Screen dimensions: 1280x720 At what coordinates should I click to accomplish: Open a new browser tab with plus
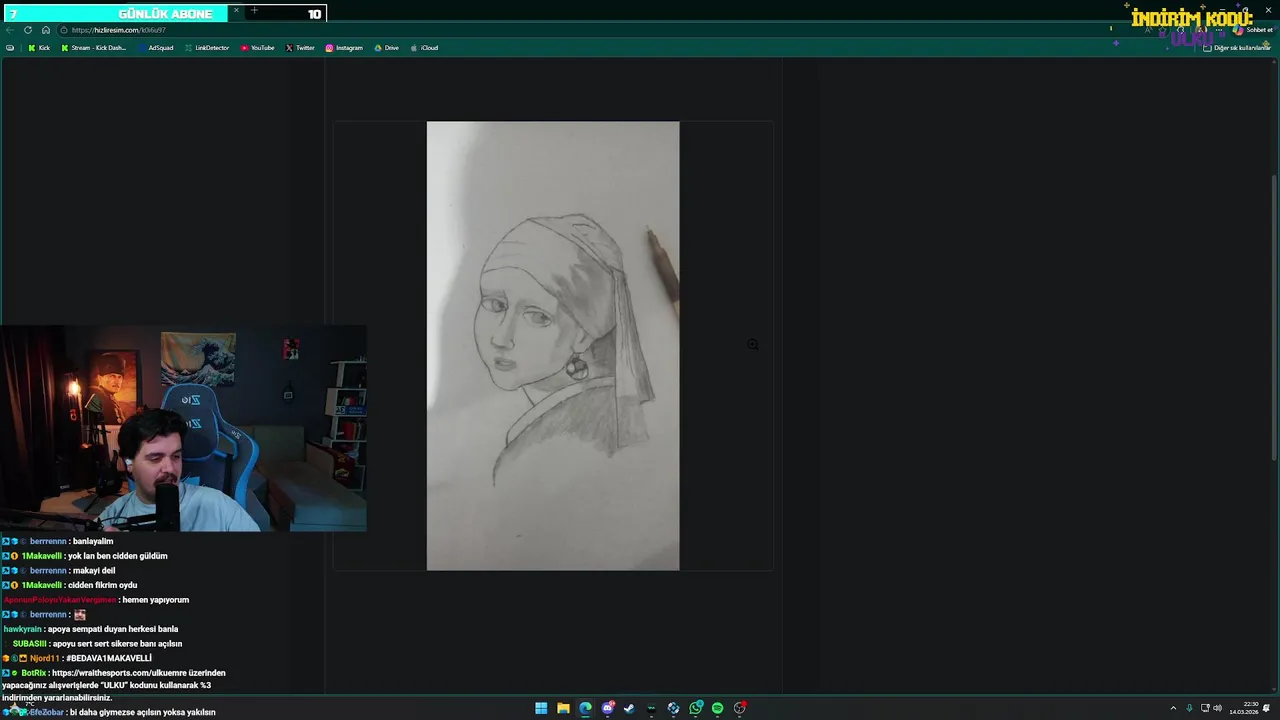pos(254,11)
